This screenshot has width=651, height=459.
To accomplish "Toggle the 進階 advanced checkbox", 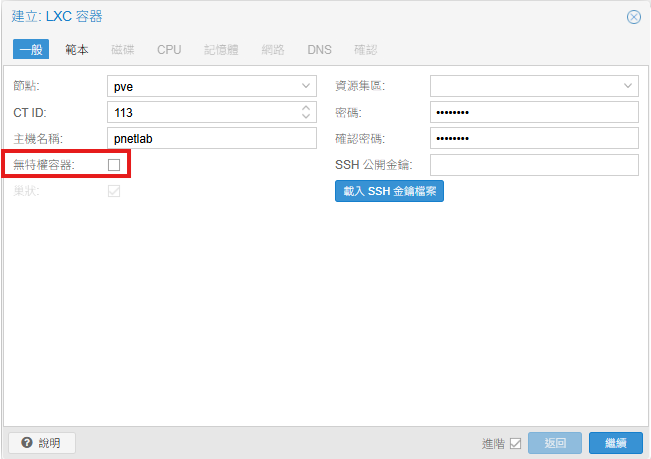I will click(516, 443).
